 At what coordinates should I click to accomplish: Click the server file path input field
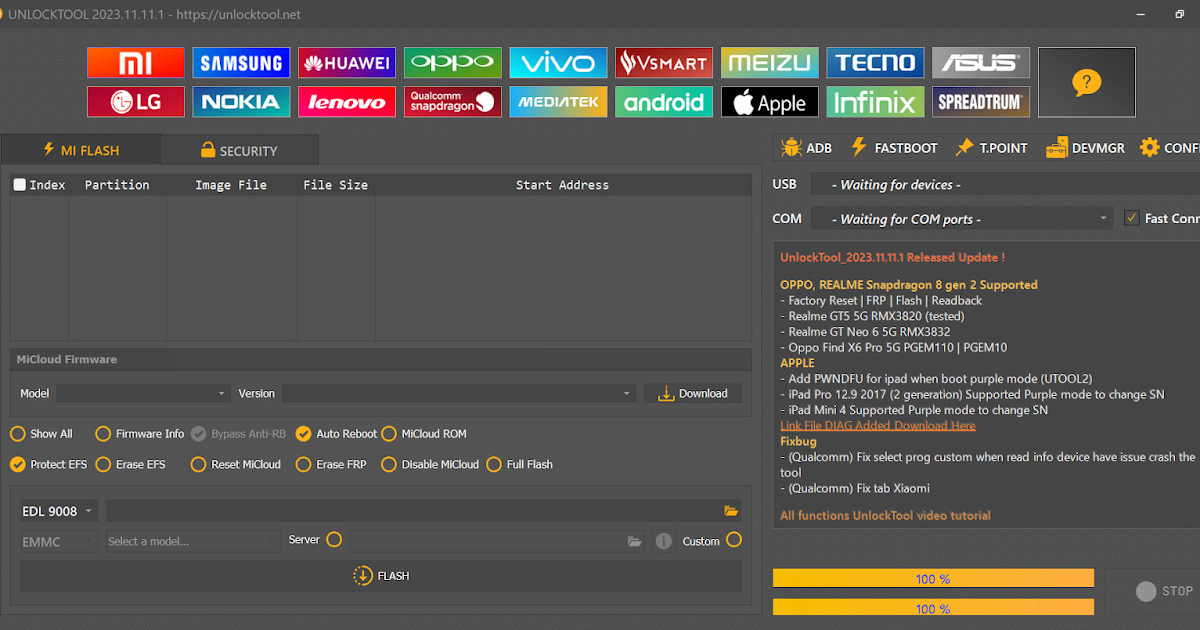[x=486, y=541]
